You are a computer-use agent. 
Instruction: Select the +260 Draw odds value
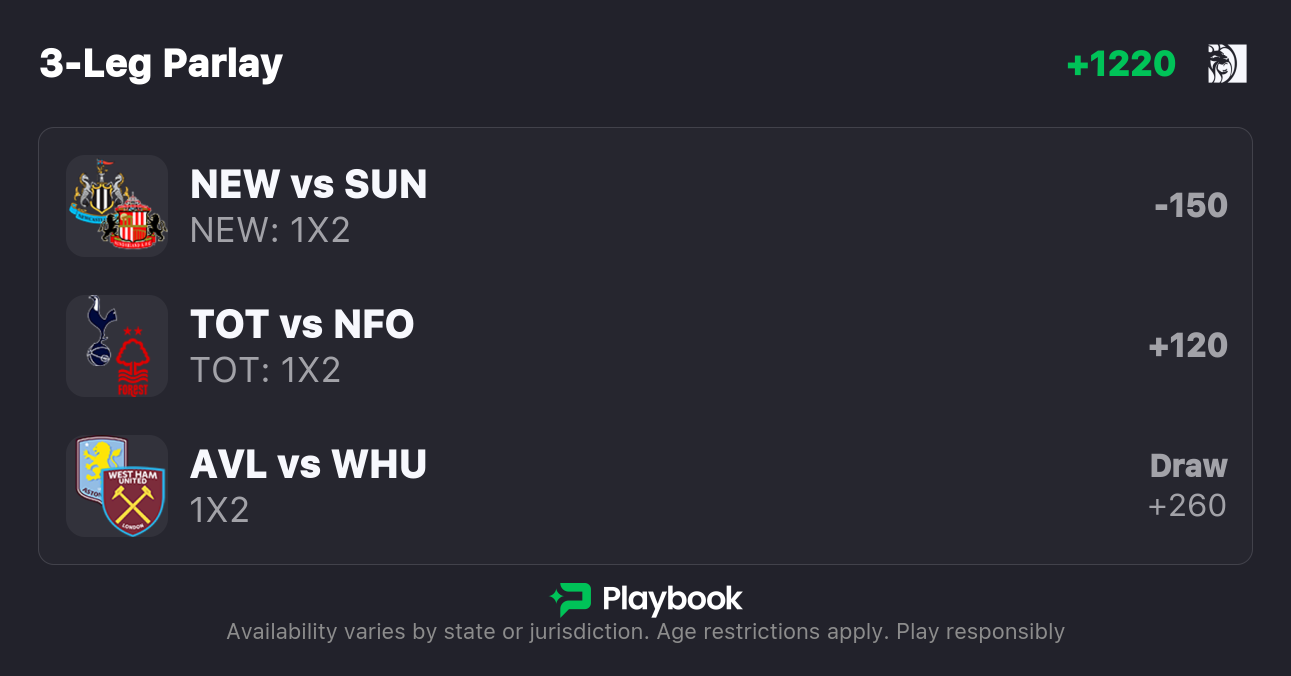click(x=1187, y=506)
